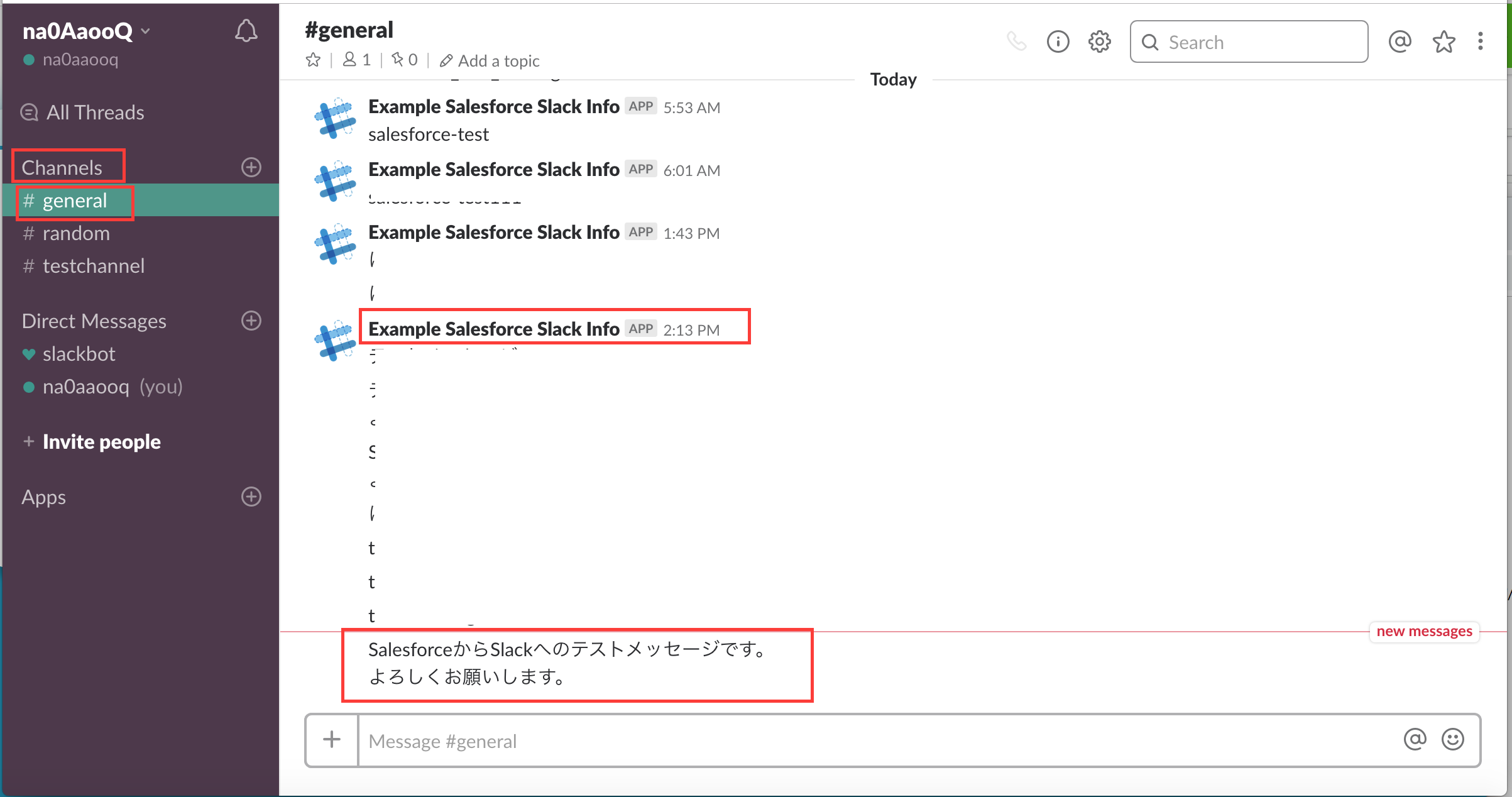Select the general channel
The image size is (1512, 797).
[x=141, y=201]
